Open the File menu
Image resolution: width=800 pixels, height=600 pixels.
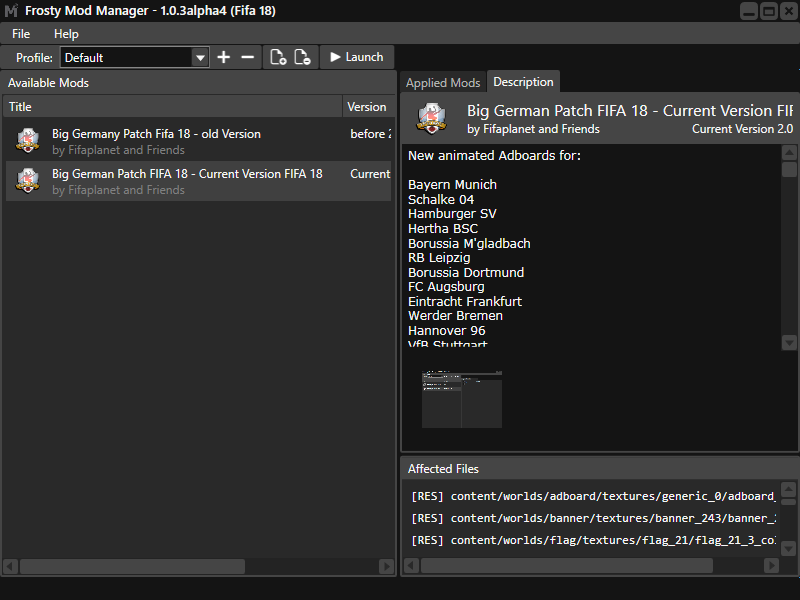click(21, 34)
